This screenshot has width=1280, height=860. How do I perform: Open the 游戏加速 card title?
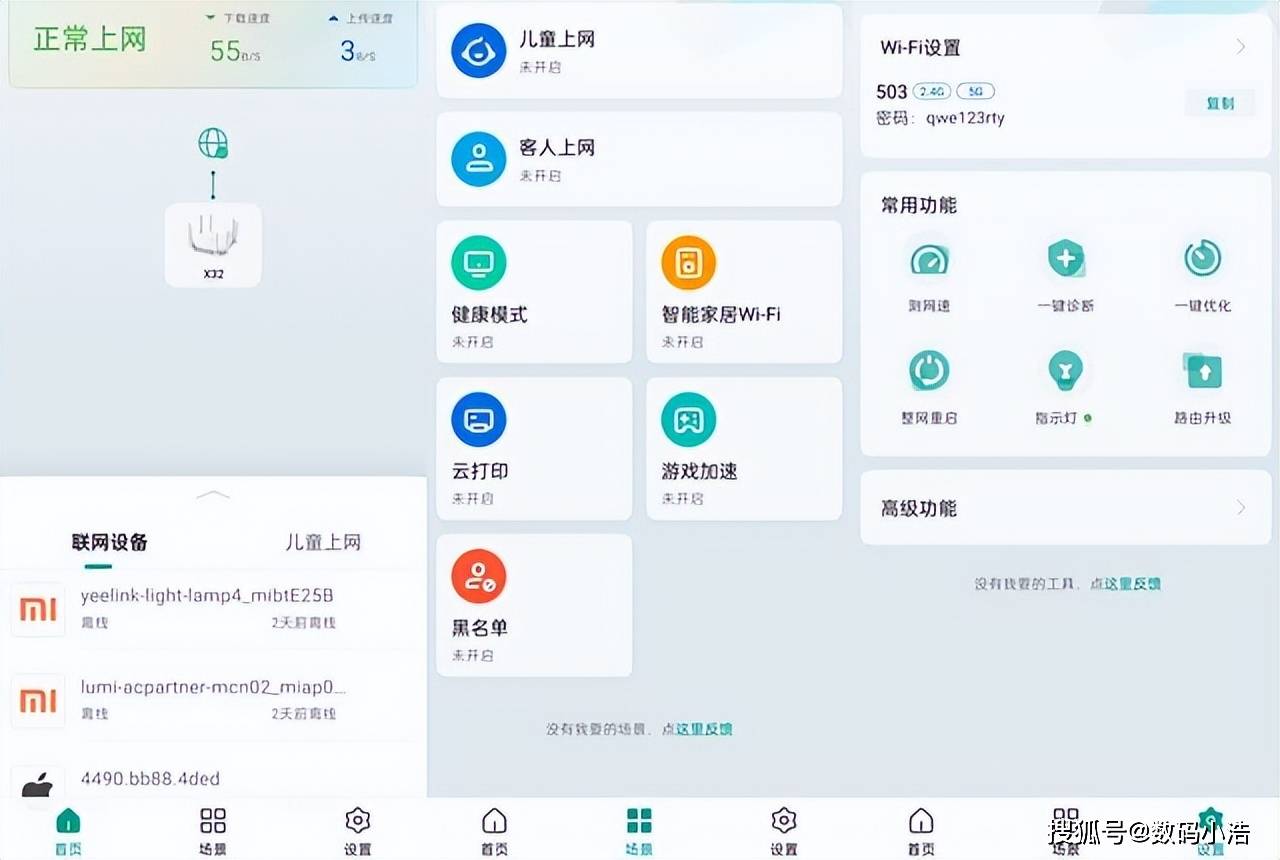click(x=699, y=471)
